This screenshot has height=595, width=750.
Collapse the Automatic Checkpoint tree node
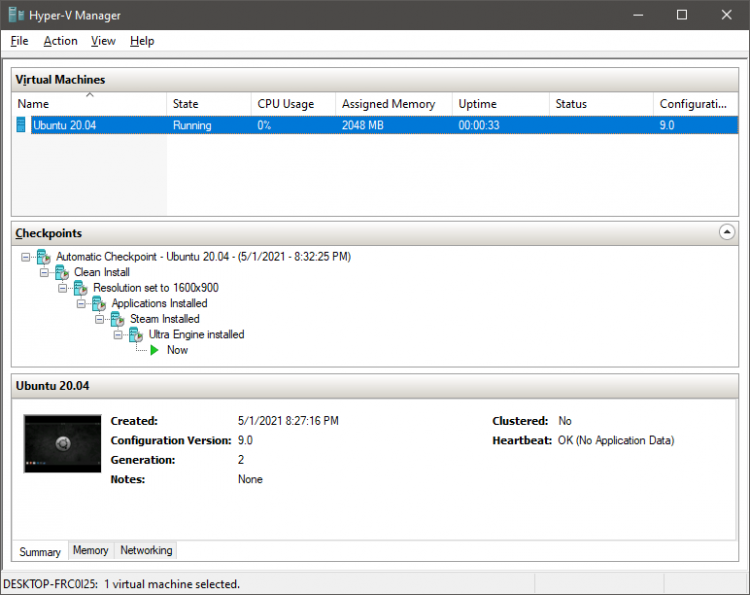coord(25,257)
